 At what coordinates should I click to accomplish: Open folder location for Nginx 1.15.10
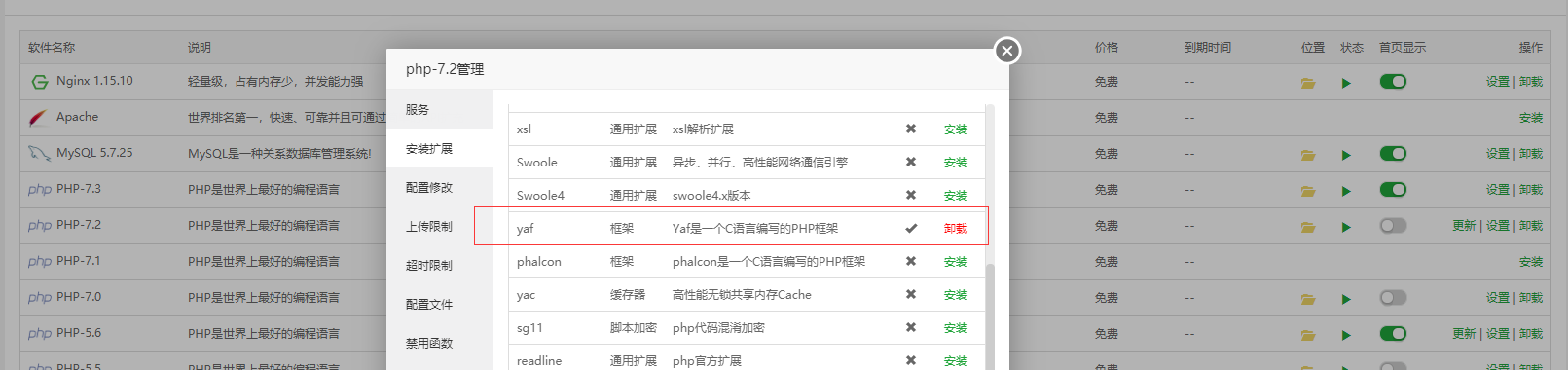tap(1308, 83)
